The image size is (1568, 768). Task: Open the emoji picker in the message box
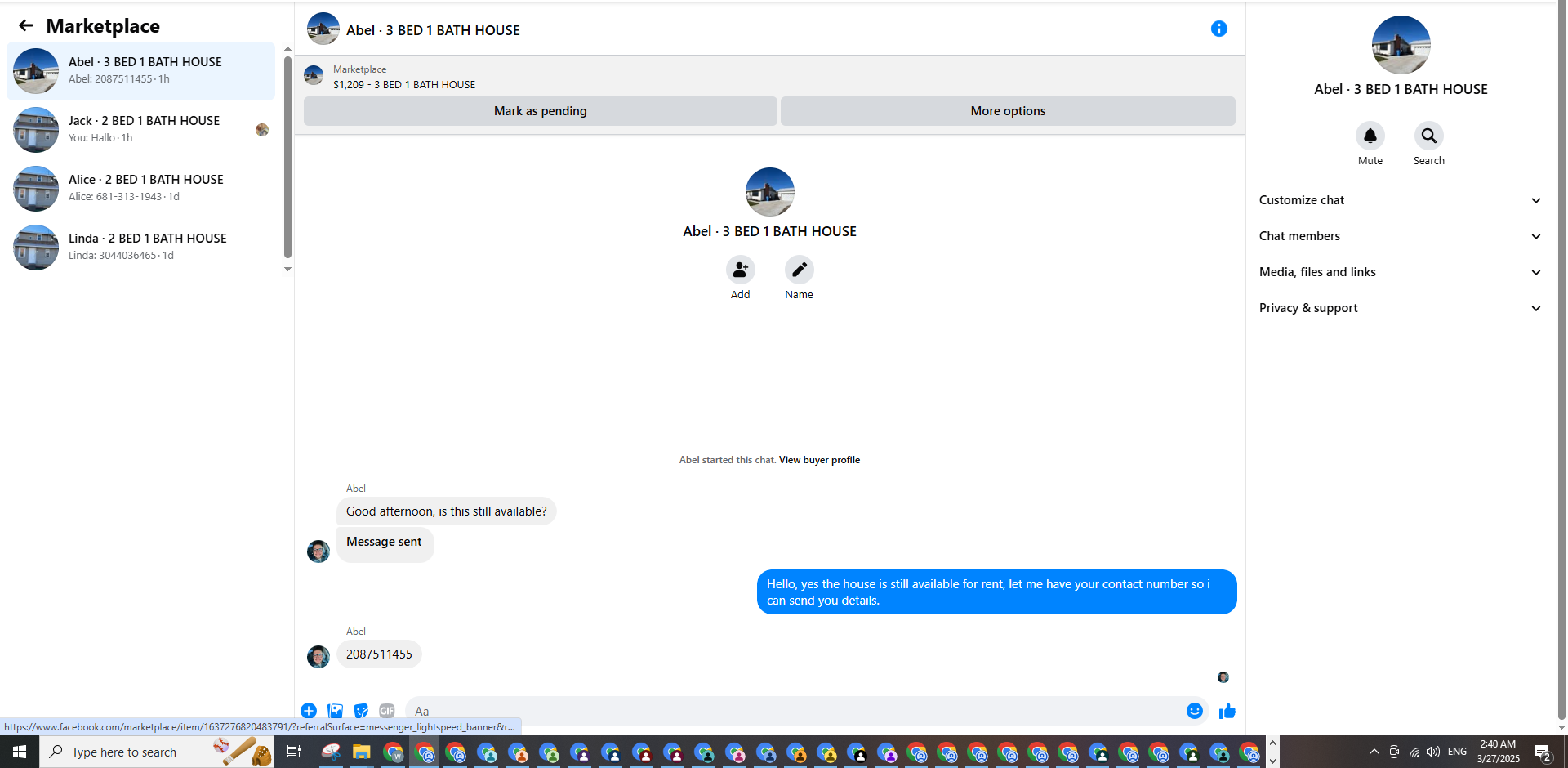click(x=1195, y=711)
